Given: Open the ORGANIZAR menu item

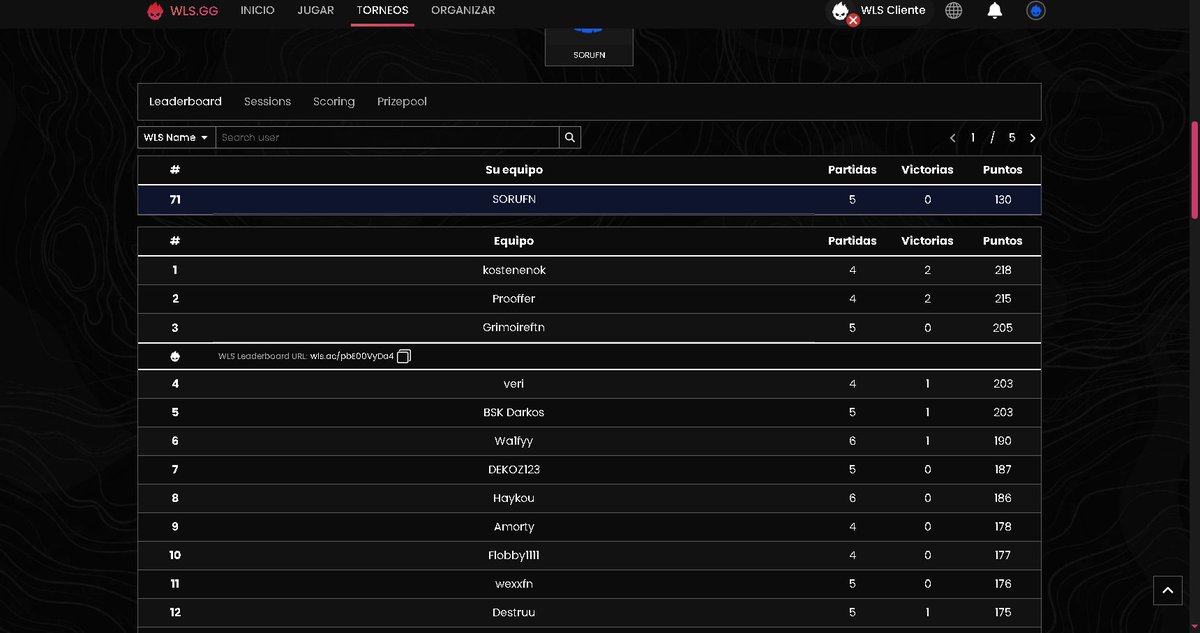Looking at the screenshot, I should click(x=463, y=11).
